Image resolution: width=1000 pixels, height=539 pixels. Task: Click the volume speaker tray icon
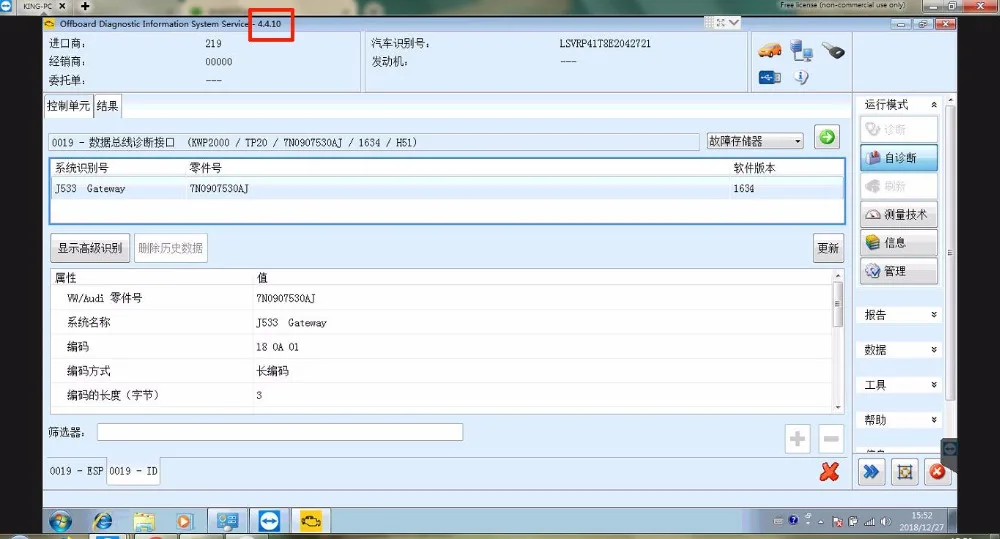885,522
